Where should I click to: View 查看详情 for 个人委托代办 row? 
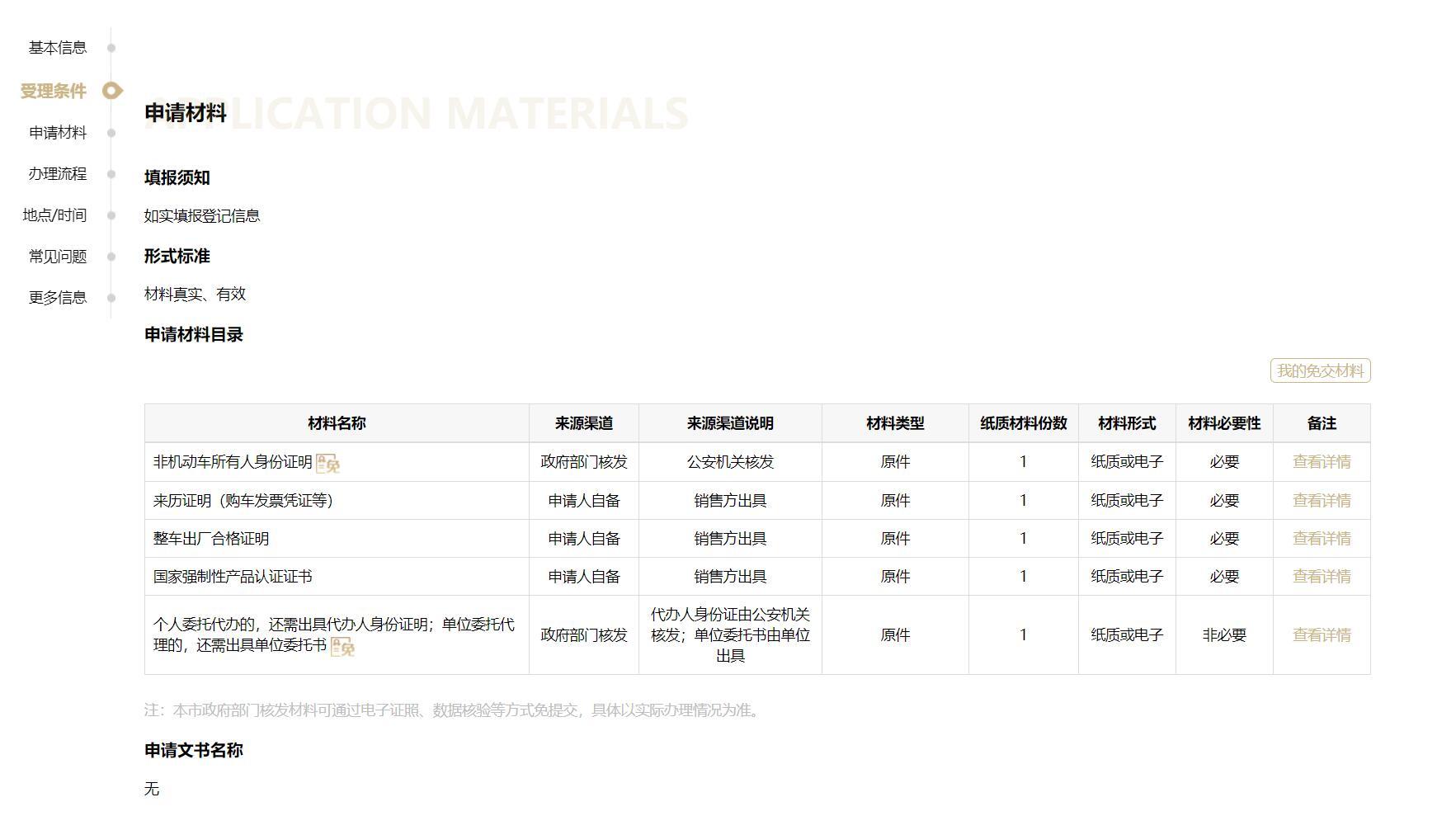tap(1322, 635)
